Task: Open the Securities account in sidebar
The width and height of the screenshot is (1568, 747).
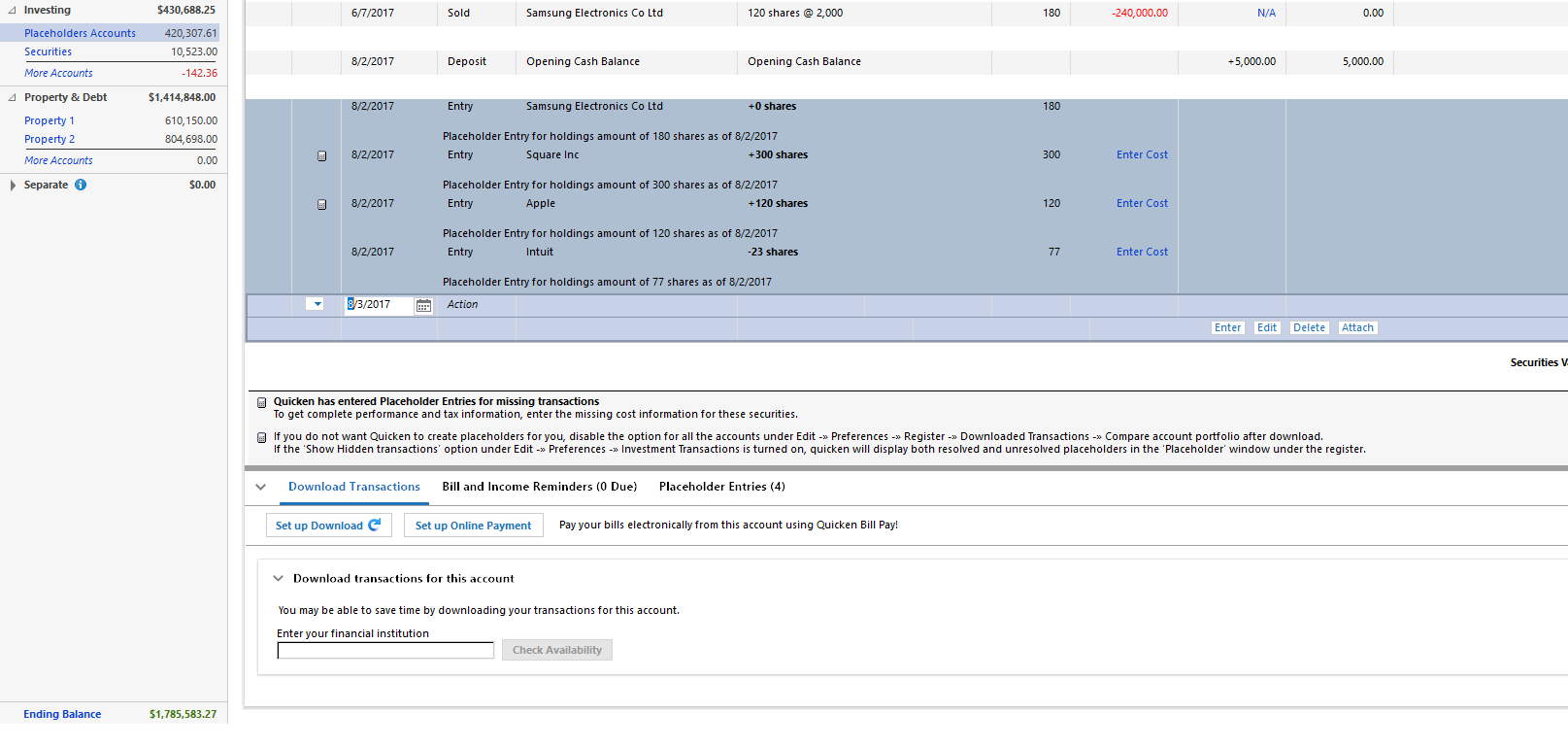Action: click(x=48, y=51)
